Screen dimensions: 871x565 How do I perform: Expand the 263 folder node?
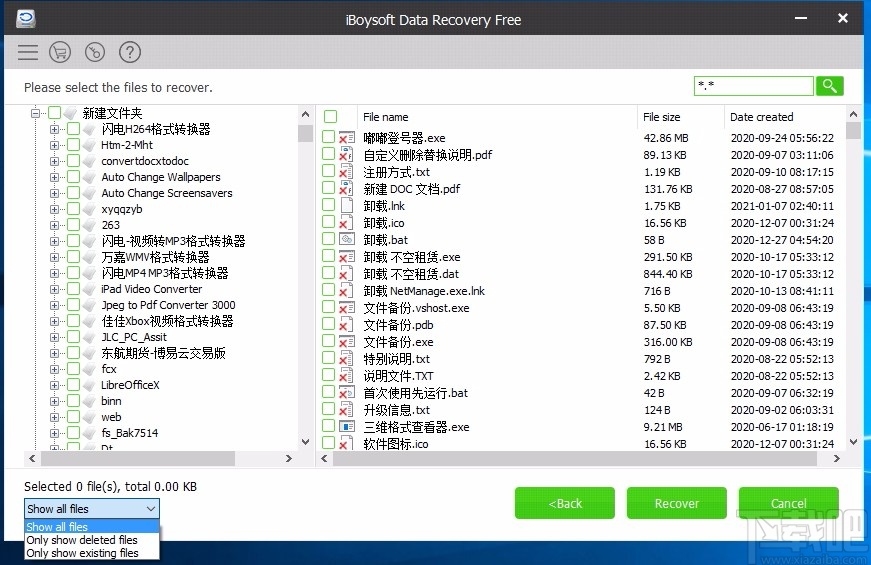(54, 226)
